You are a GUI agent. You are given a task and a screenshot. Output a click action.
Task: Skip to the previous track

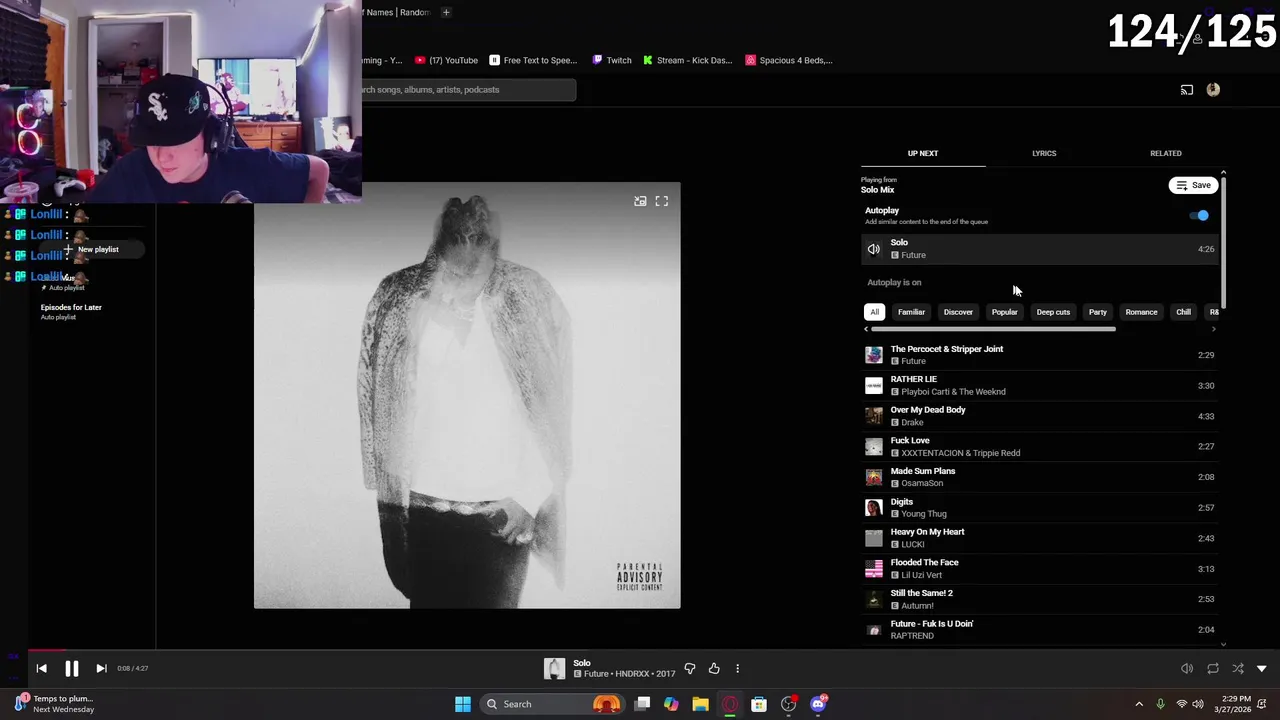click(x=41, y=668)
